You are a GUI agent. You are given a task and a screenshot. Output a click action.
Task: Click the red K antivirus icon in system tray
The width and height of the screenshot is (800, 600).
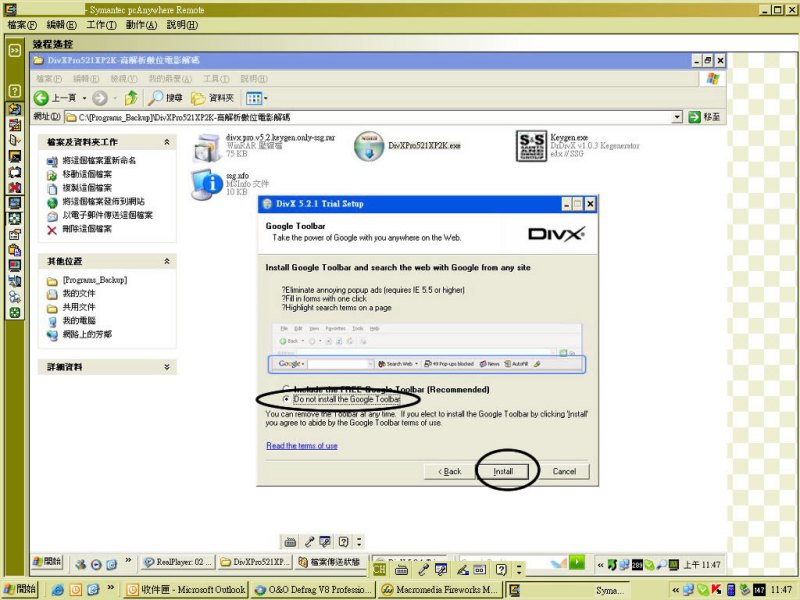716,590
